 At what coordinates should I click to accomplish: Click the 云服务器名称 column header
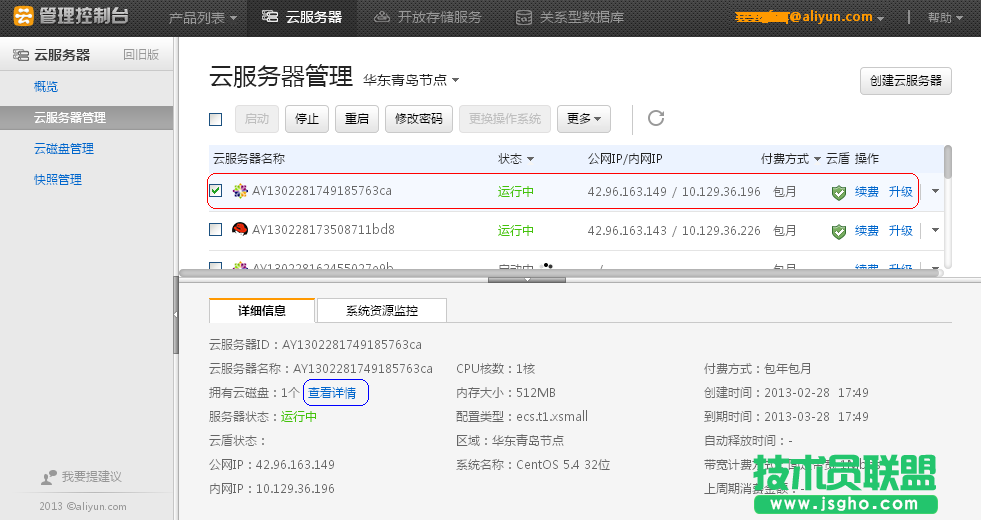tap(249, 159)
